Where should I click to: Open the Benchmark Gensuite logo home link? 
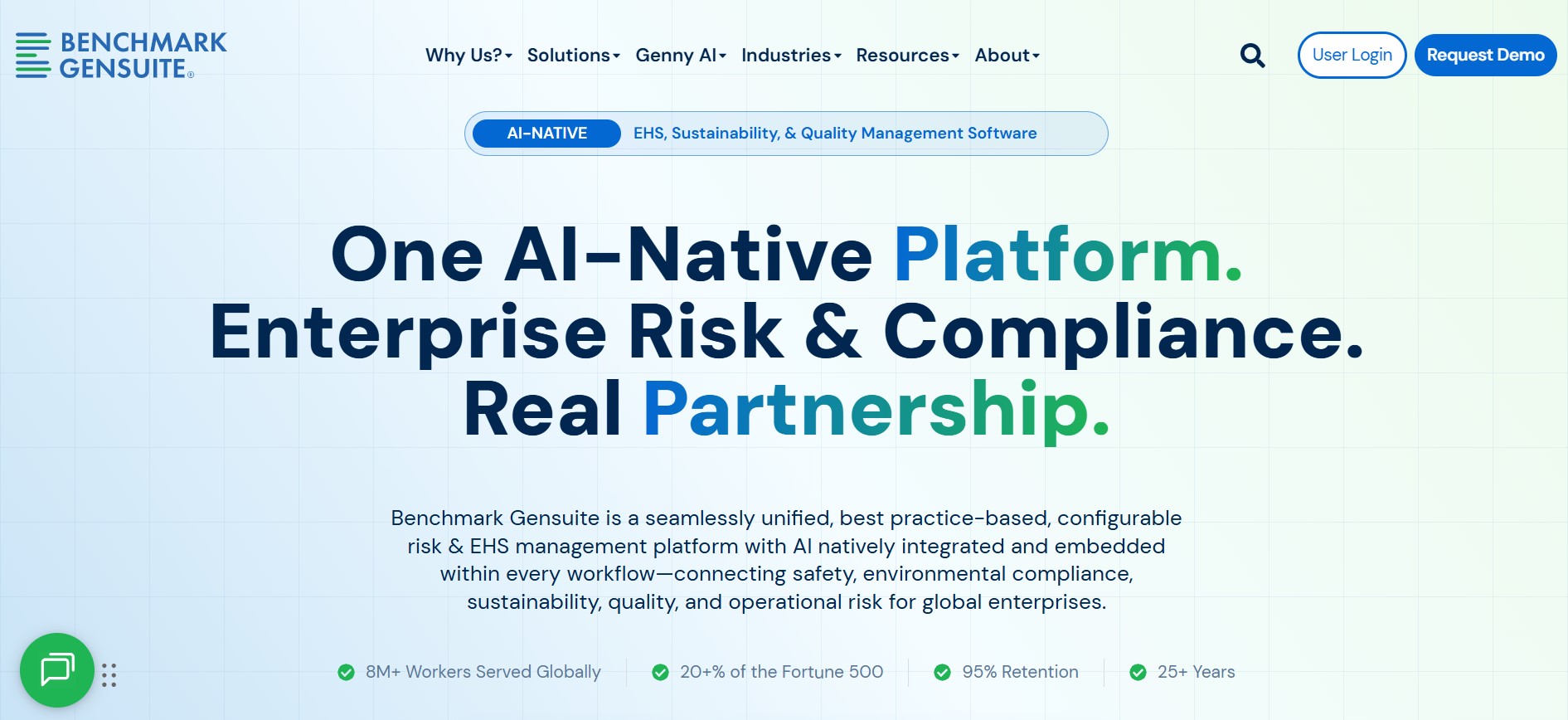pyautogui.click(x=121, y=55)
